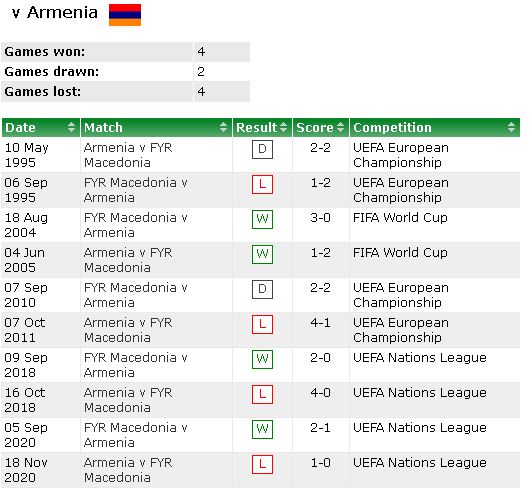The image size is (529, 495).
Task: Click the L result badge for 06 Sep 1995
Action: (x=262, y=184)
